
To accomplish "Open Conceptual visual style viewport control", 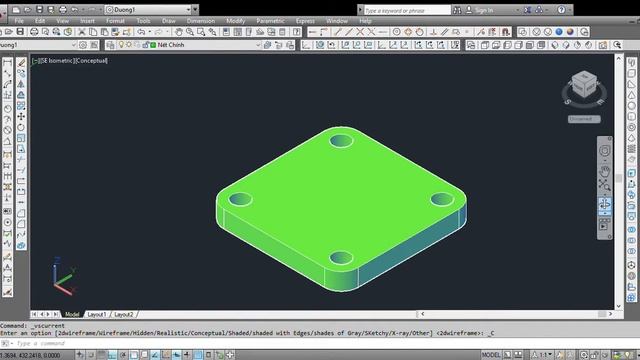I will pyautogui.click(x=93, y=61).
